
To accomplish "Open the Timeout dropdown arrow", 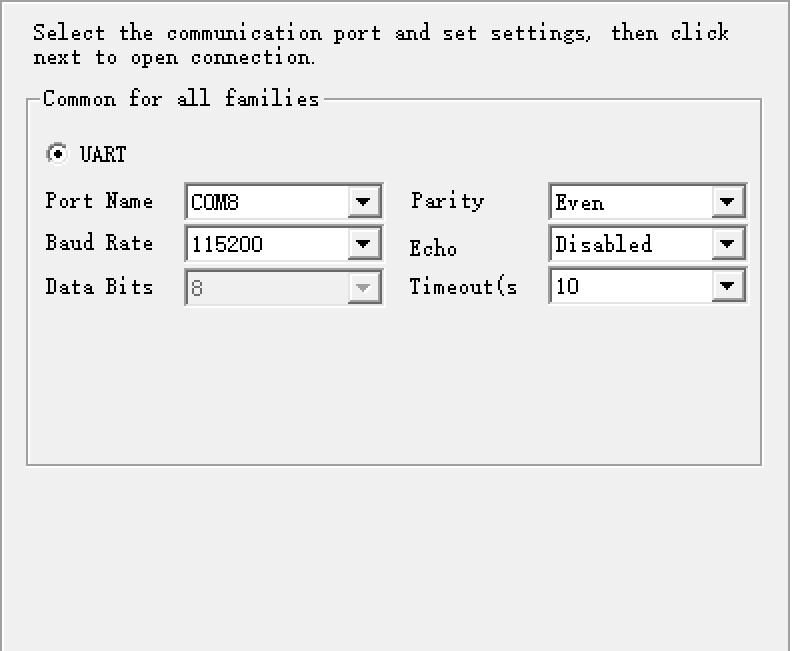I will (x=727, y=287).
